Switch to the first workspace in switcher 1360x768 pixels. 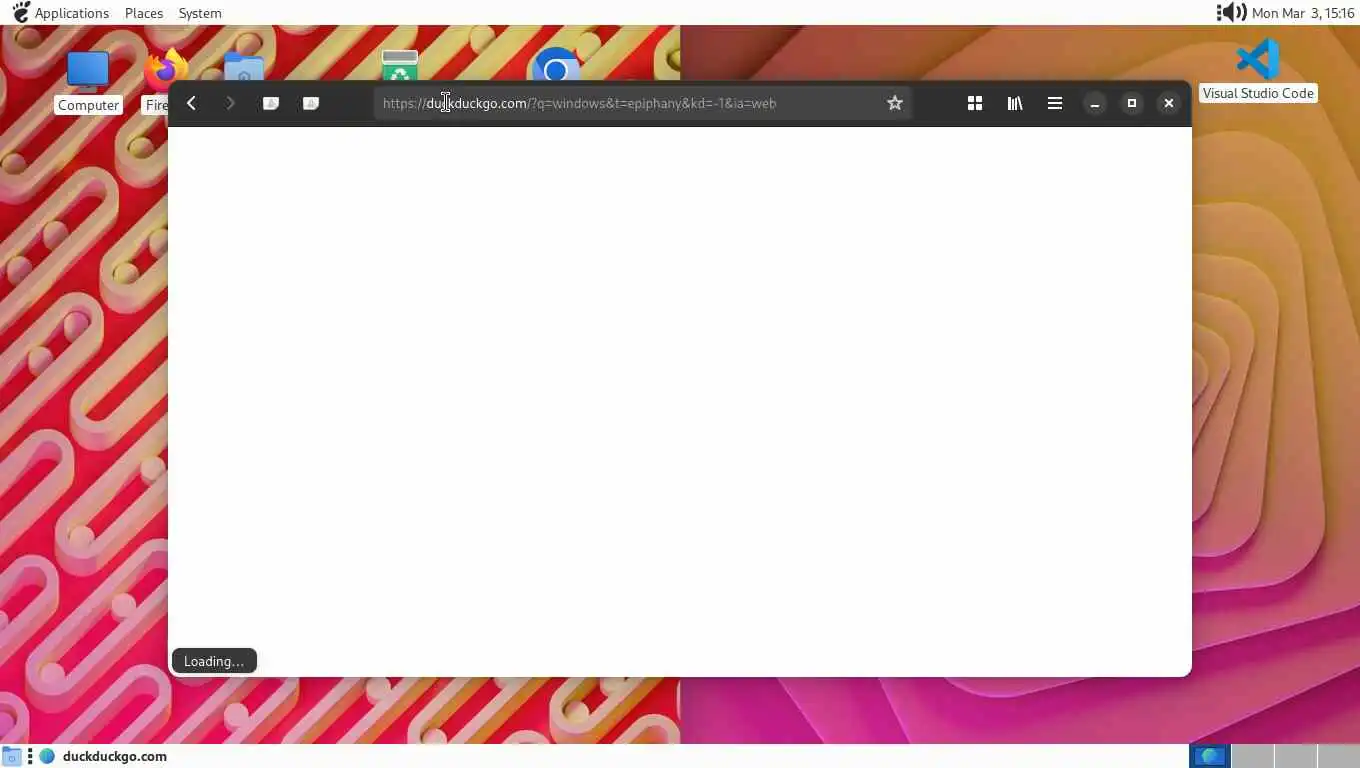[x=1210, y=756]
